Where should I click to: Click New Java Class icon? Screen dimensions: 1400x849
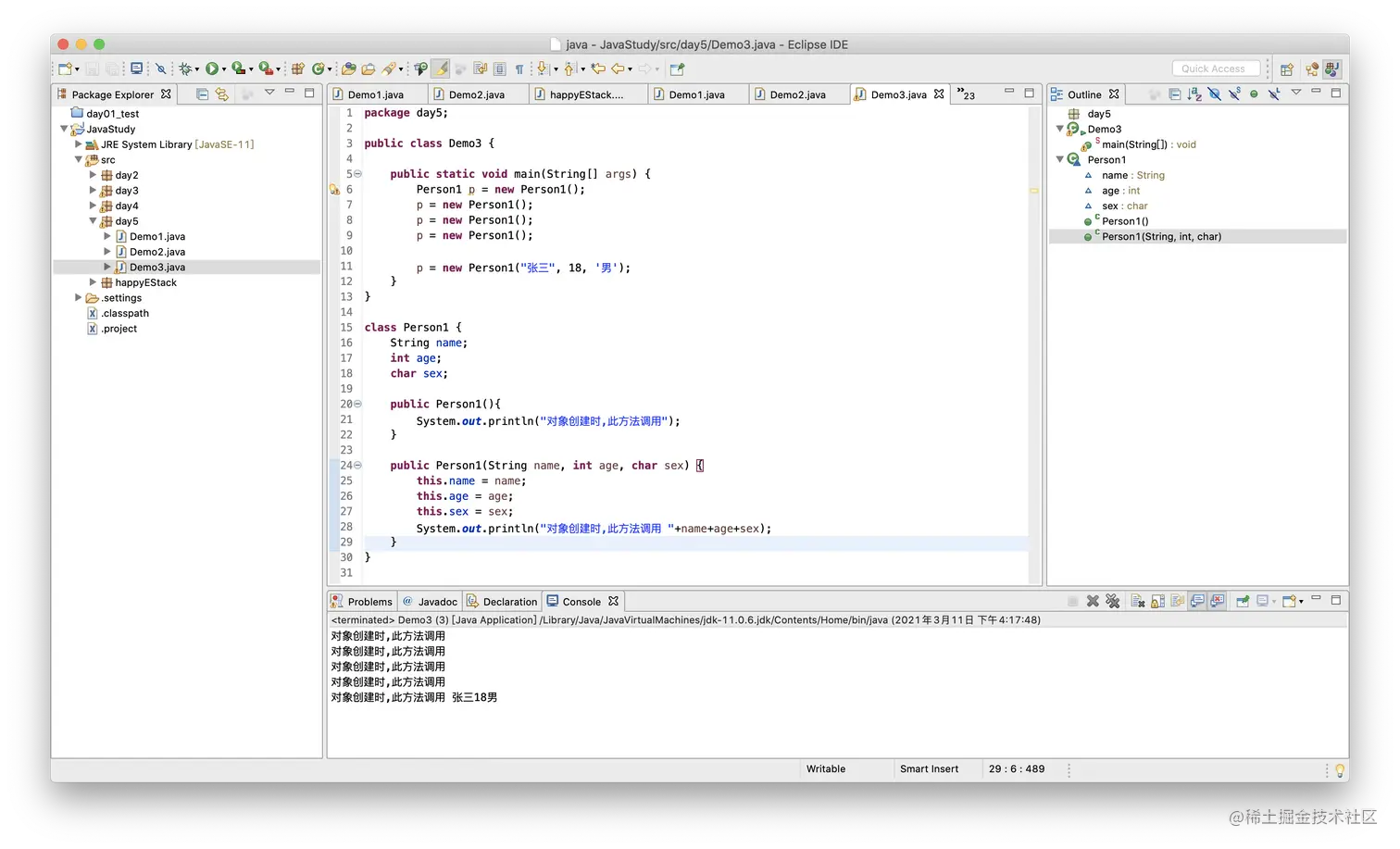318,69
